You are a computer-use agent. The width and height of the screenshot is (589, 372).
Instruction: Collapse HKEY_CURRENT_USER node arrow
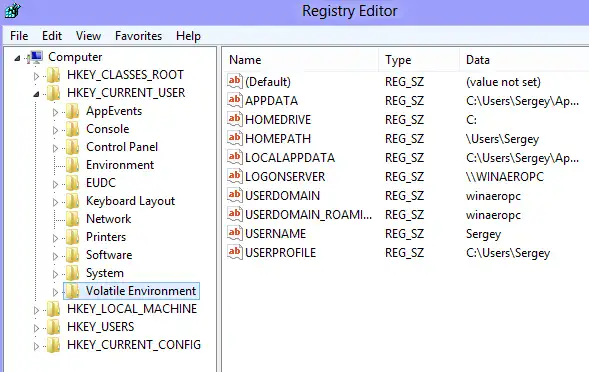click(x=36, y=94)
